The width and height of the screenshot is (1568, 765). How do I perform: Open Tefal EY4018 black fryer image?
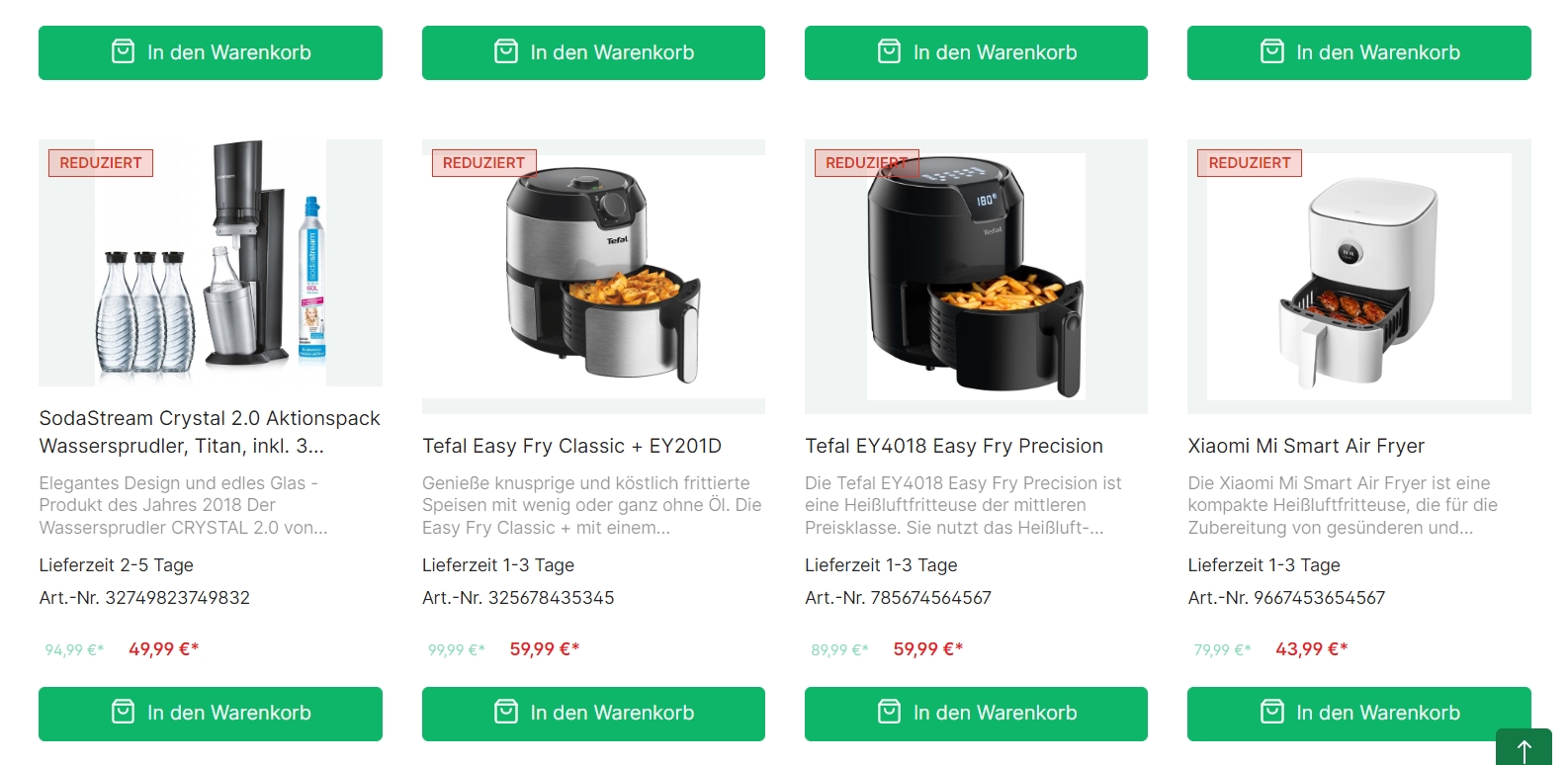click(976, 277)
